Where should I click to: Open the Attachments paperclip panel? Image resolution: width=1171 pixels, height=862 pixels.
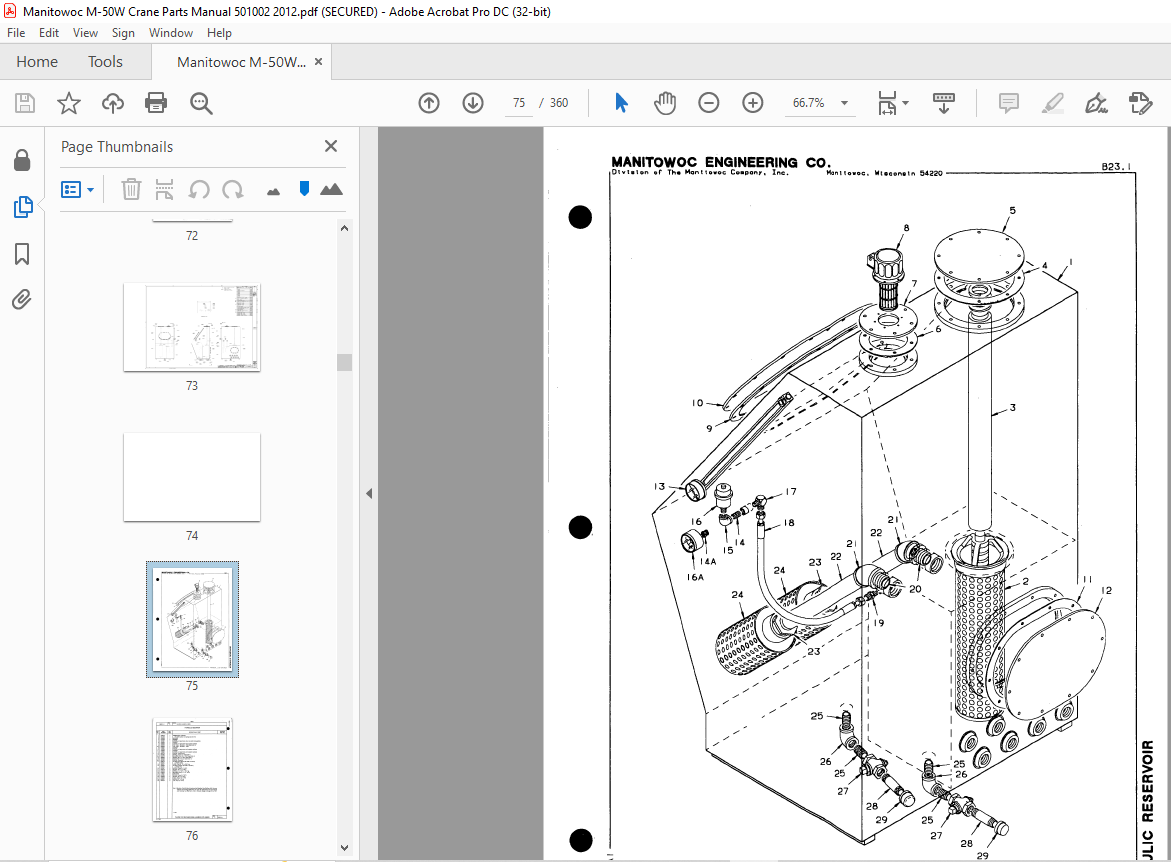click(22, 300)
